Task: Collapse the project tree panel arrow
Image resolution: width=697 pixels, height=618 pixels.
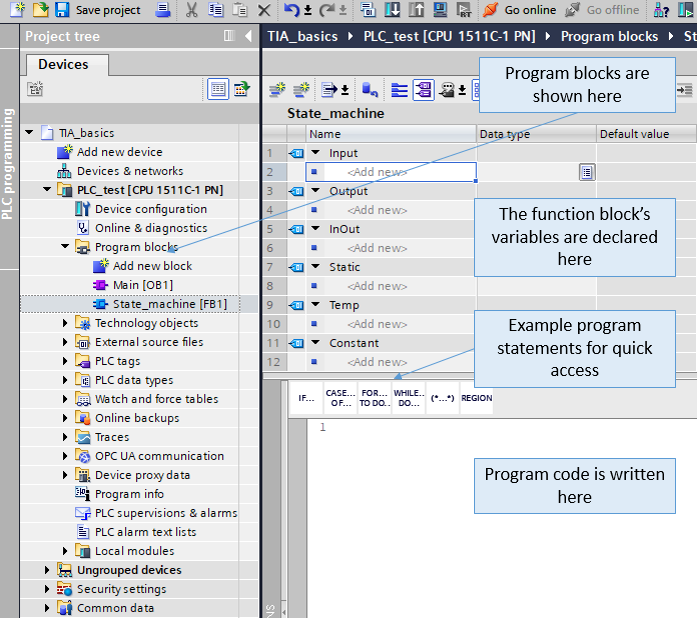Action: 249,36
